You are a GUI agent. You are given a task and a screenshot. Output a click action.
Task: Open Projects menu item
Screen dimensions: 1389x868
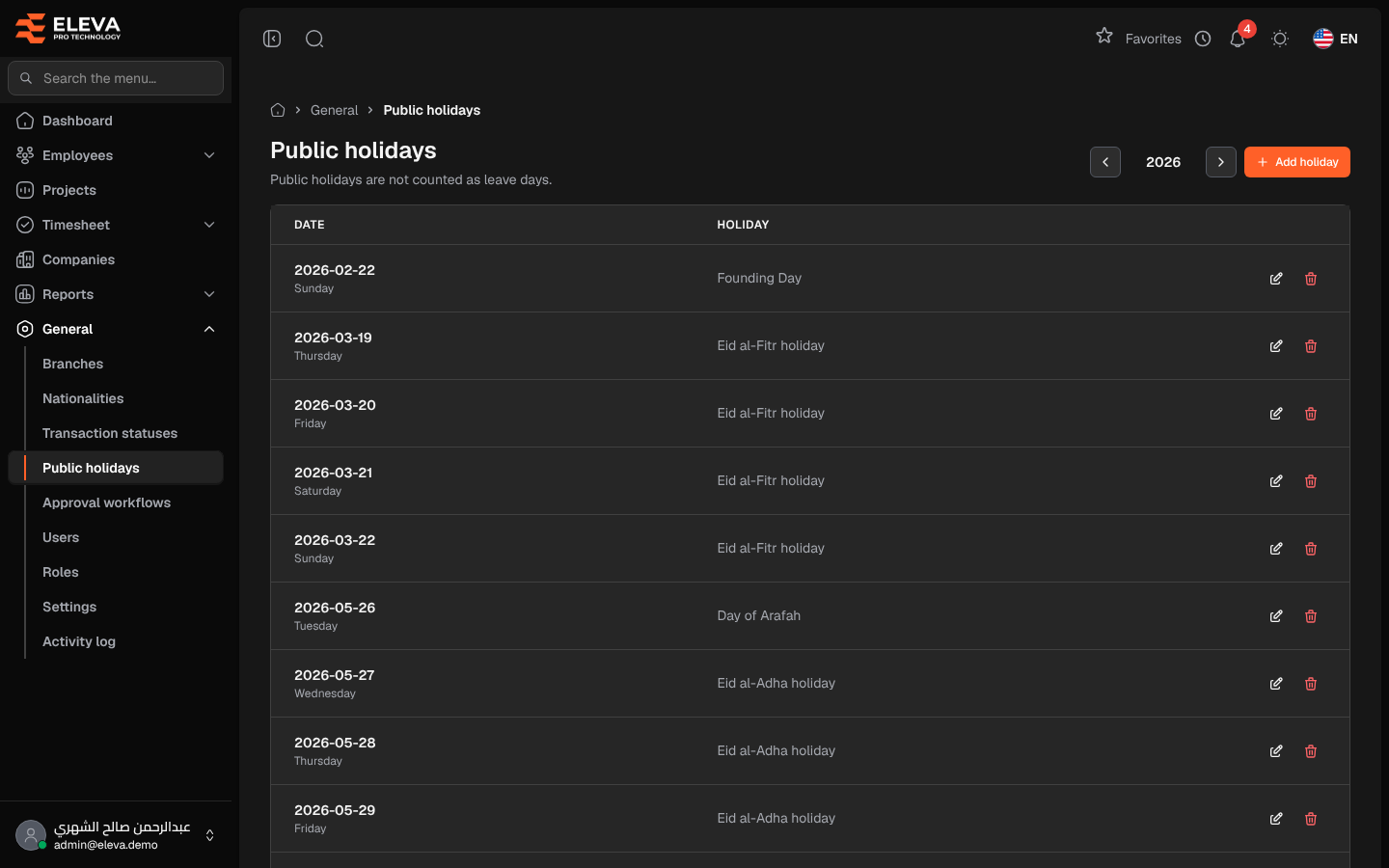tap(116, 190)
